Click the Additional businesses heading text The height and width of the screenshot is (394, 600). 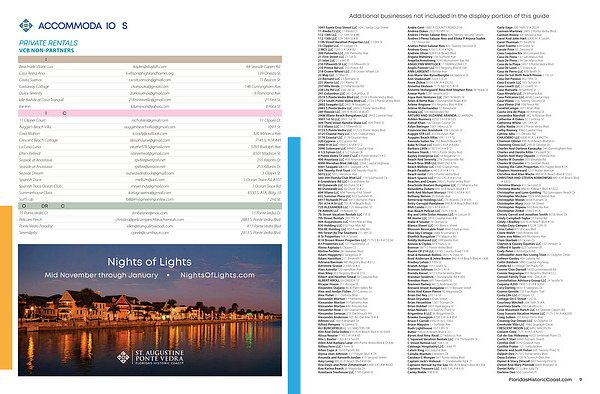pos(449,16)
